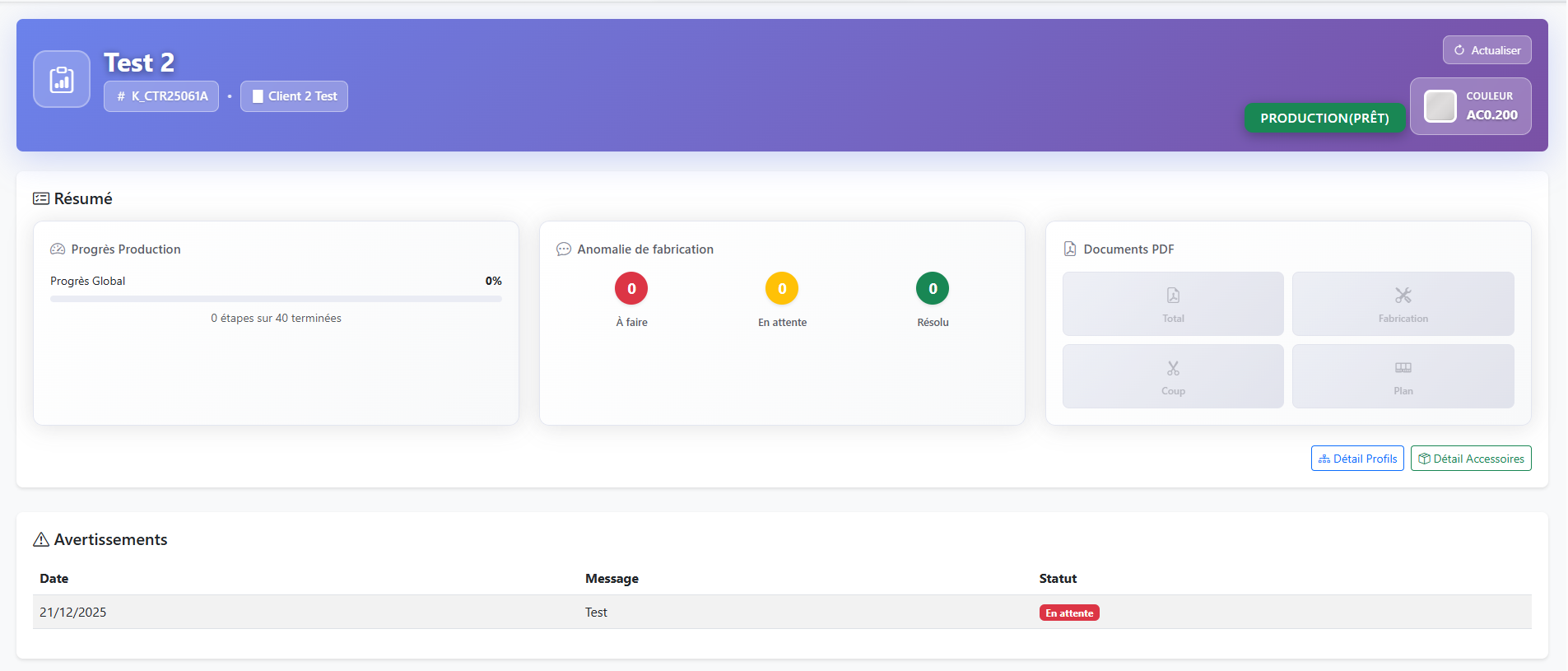Click the Actualiser refresh button

pyautogui.click(x=1487, y=50)
